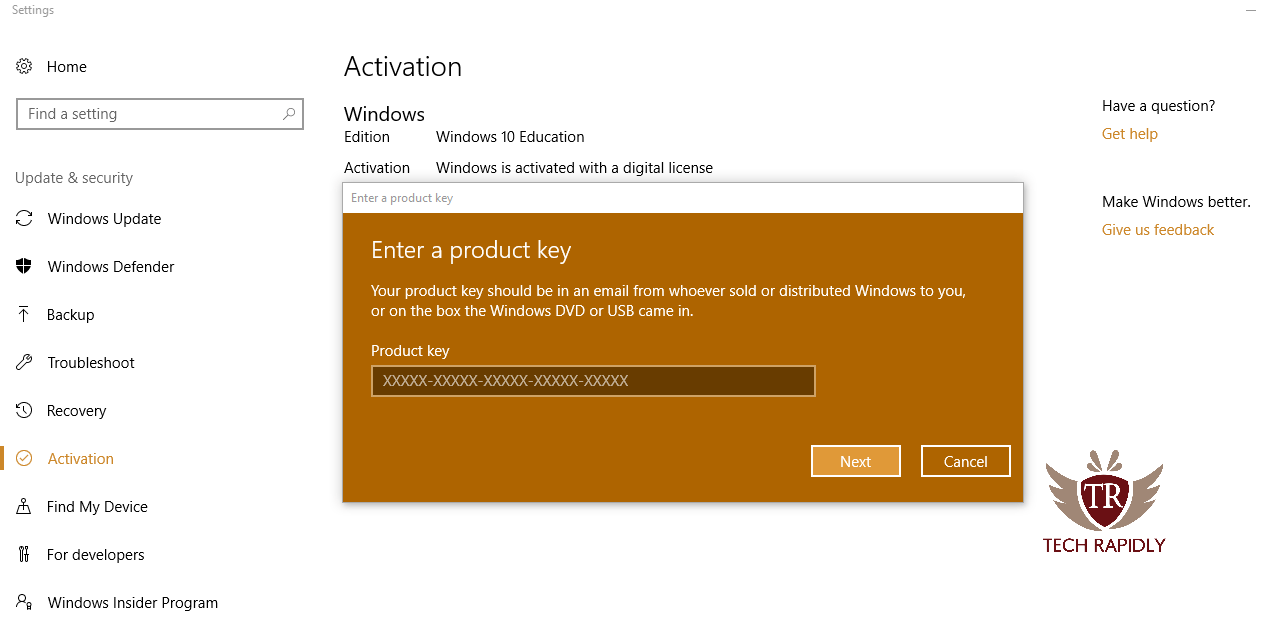Open the For developers tools icon
This screenshot has width=1265, height=619.
(24, 554)
